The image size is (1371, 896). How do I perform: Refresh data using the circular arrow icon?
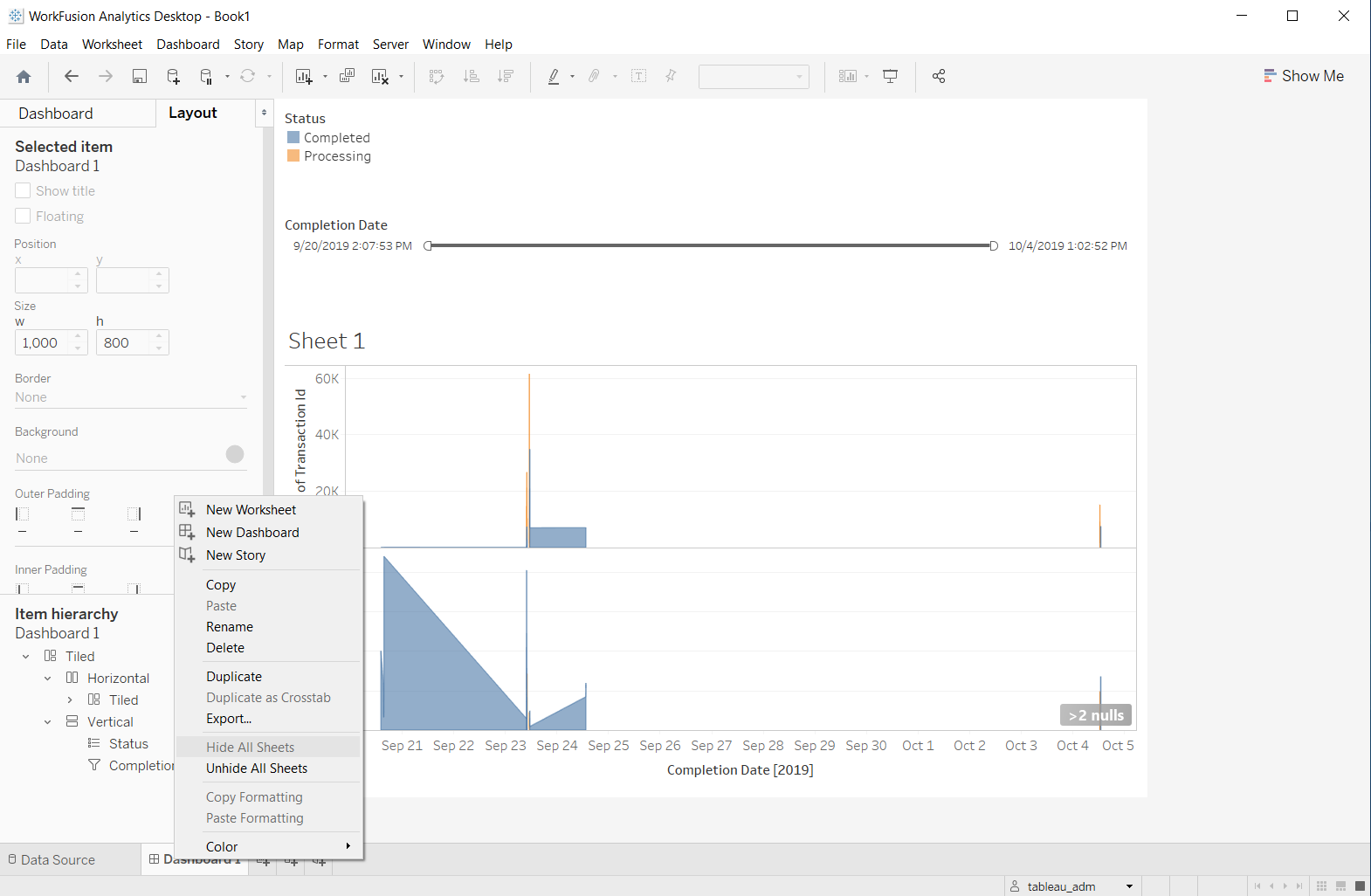(248, 76)
